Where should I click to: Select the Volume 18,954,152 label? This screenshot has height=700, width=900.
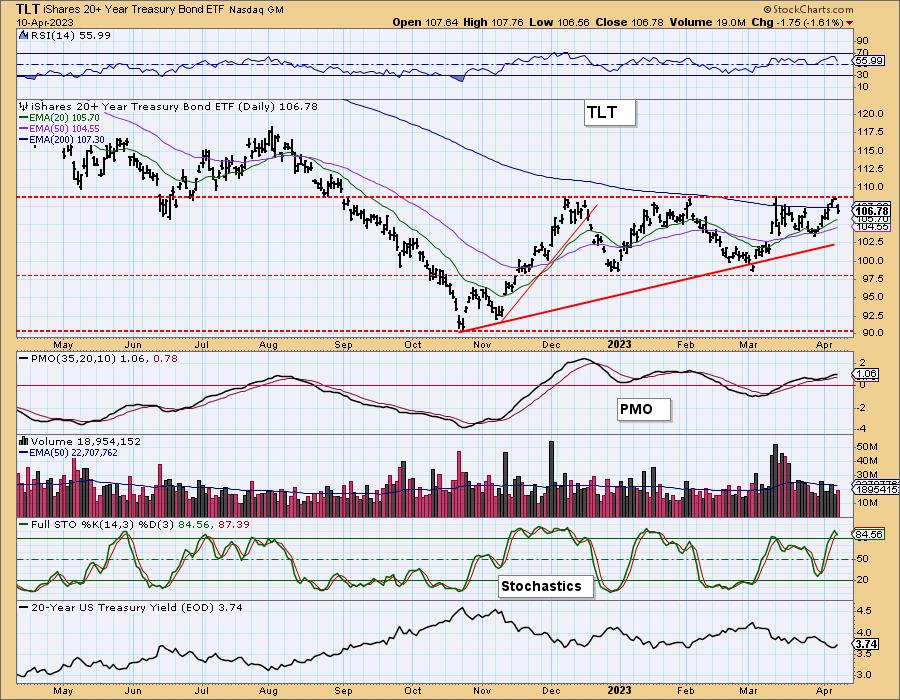[86, 441]
